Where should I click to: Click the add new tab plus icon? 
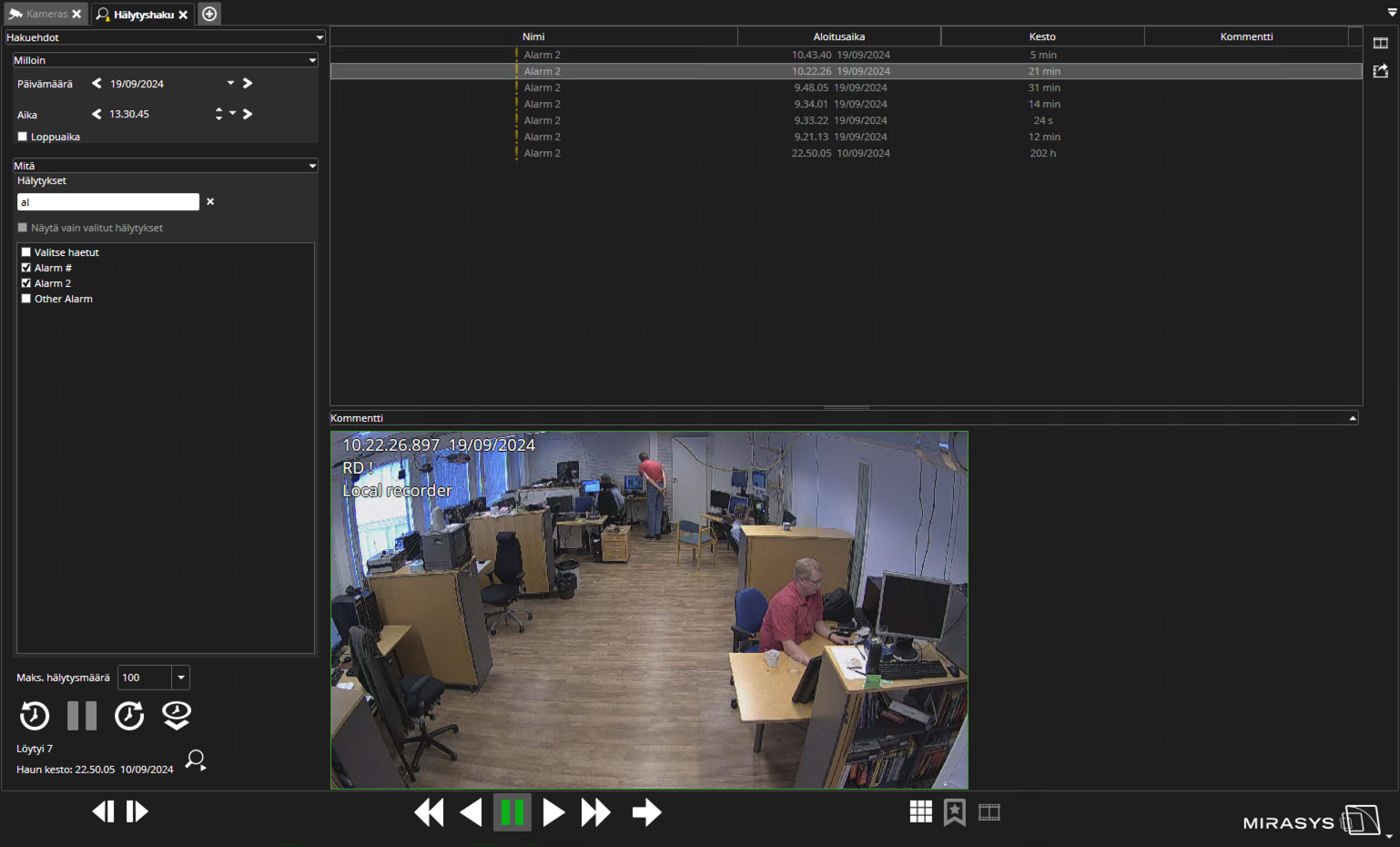tap(209, 14)
